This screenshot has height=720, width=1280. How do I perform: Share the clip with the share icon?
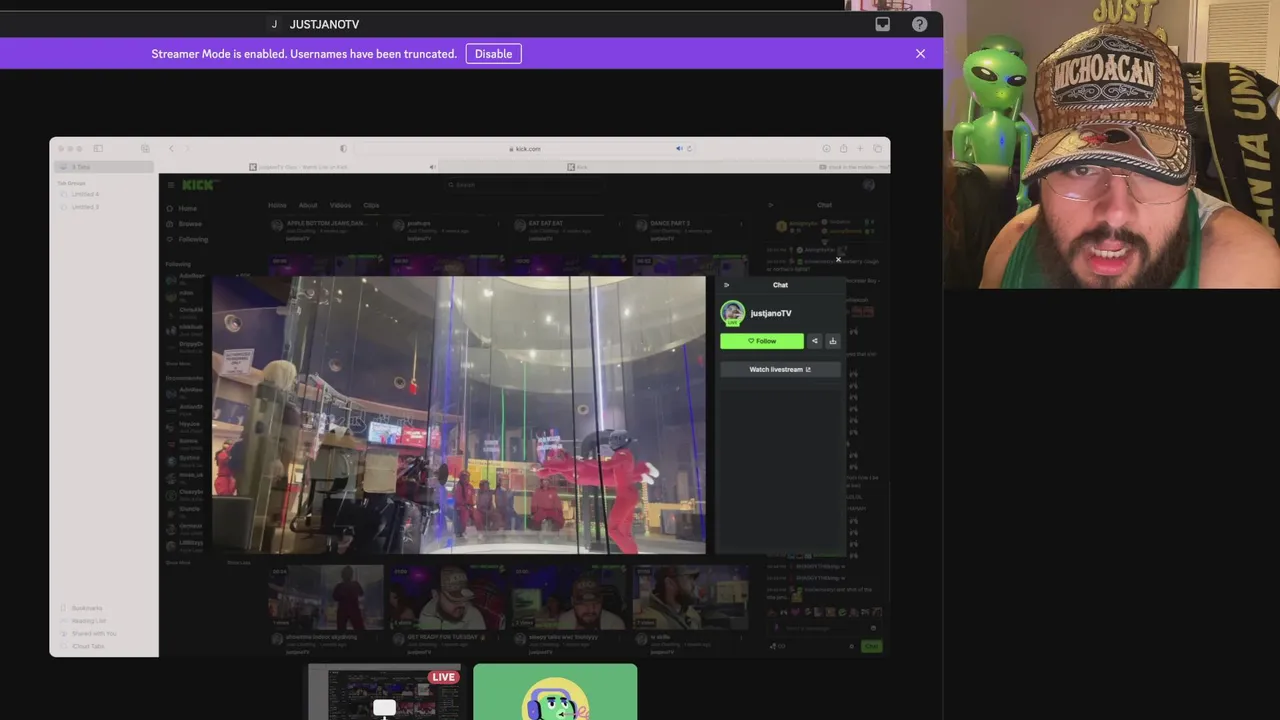point(814,341)
